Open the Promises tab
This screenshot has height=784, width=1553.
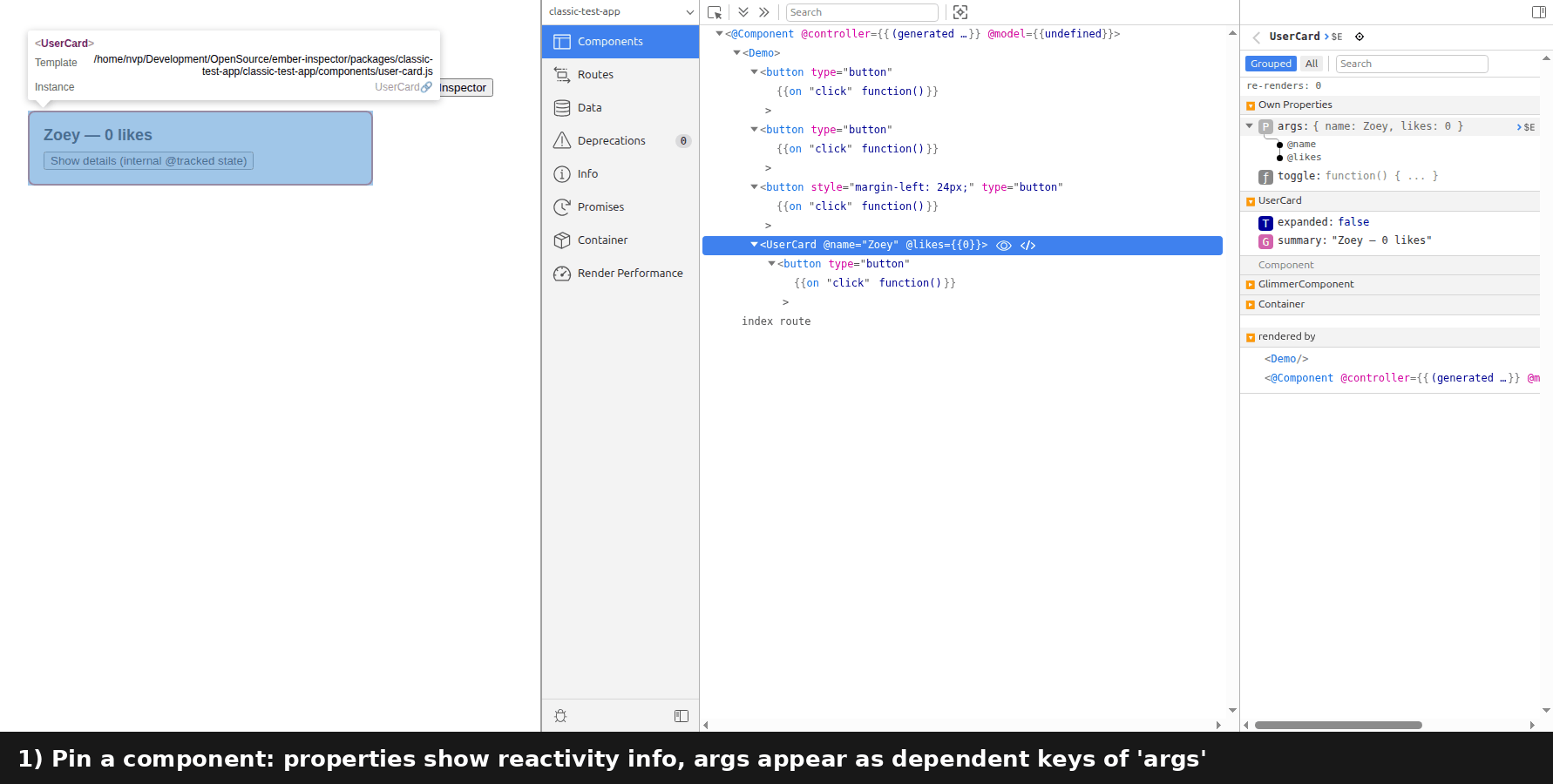click(621, 207)
